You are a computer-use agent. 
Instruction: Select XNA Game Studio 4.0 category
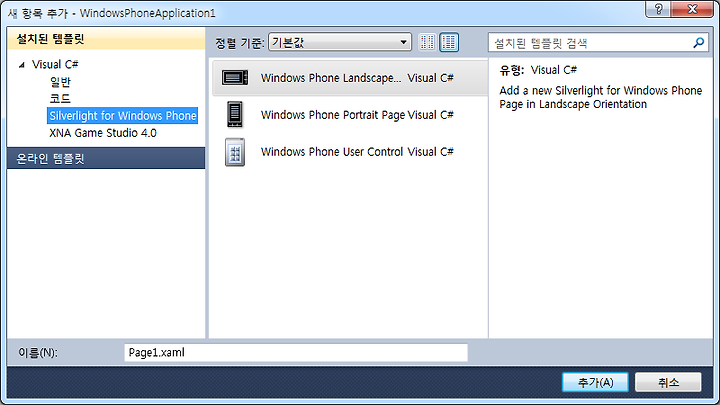pyautogui.click(x=103, y=133)
